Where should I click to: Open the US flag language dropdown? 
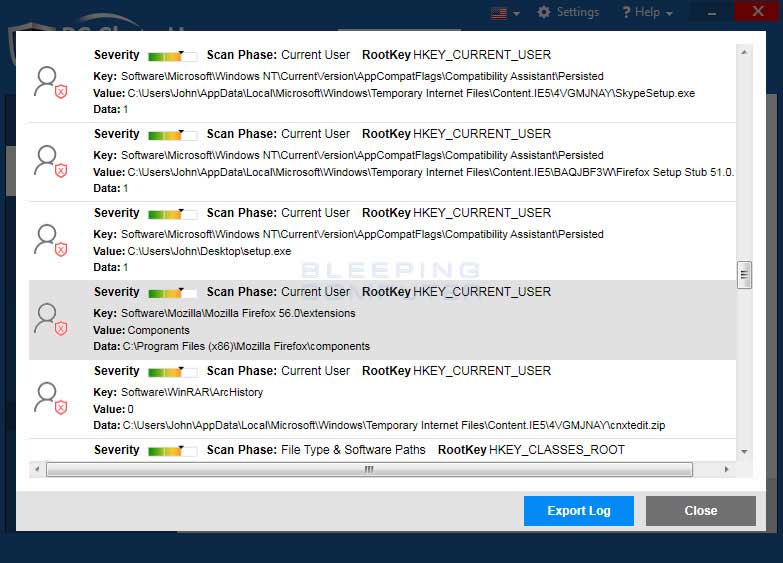pos(505,13)
